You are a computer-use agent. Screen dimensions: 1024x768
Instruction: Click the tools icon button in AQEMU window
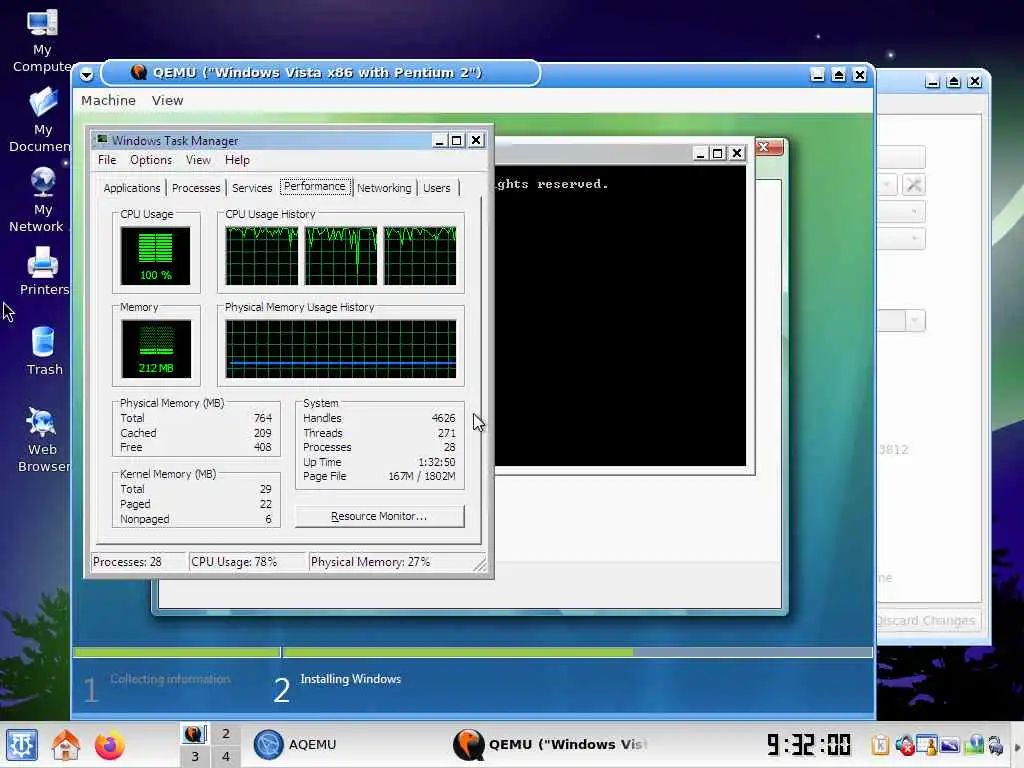pos(914,185)
